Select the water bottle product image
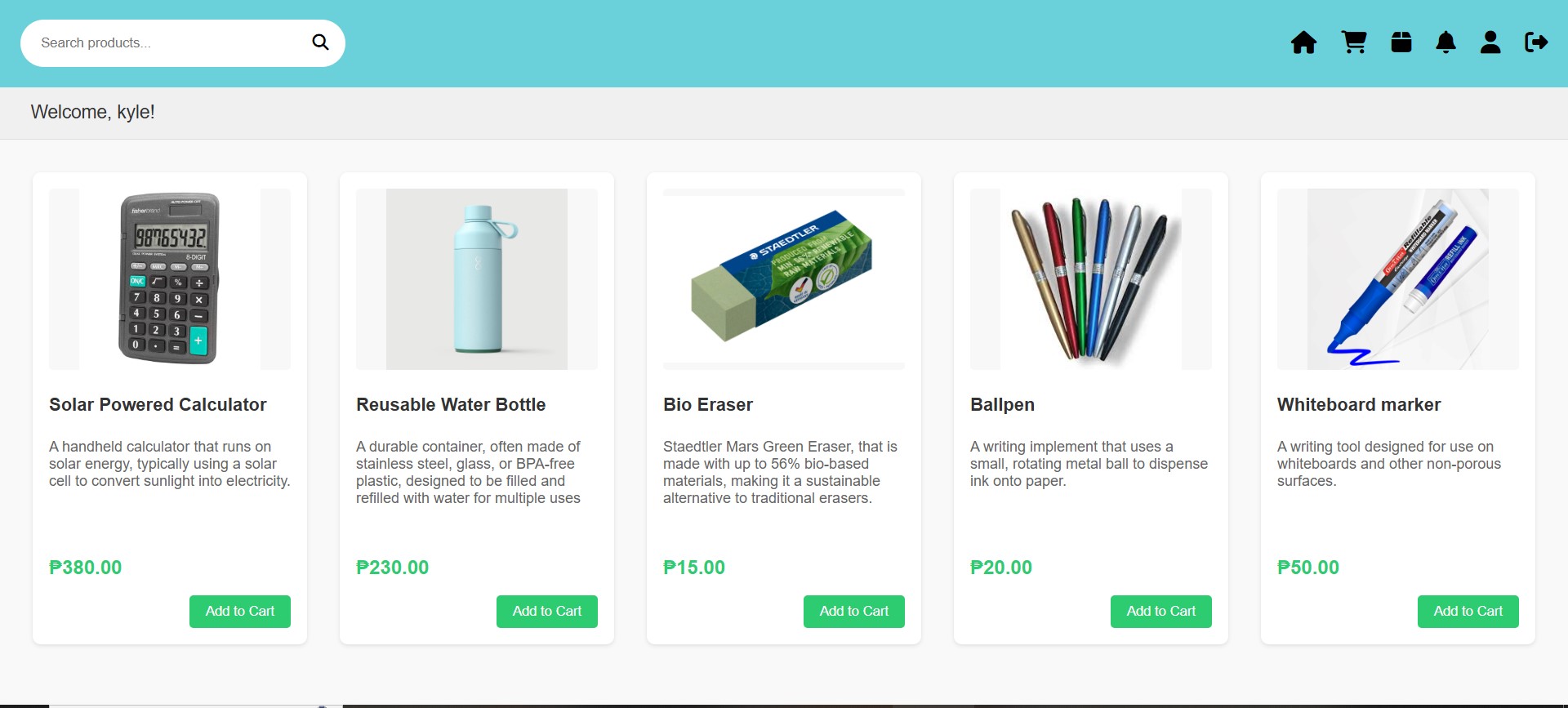 pyautogui.click(x=477, y=279)
